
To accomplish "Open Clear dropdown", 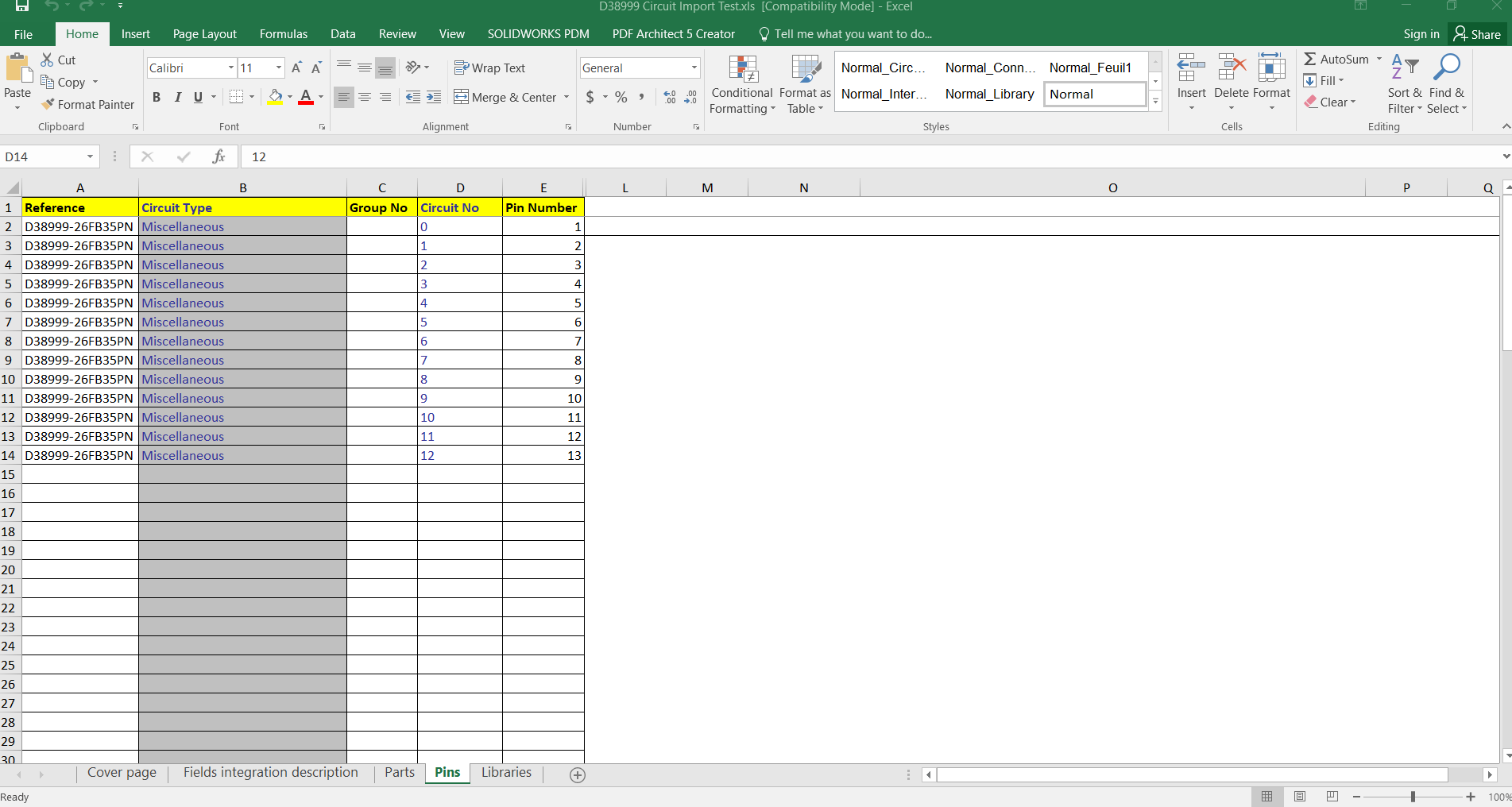I will click(x=1330, y=102).
